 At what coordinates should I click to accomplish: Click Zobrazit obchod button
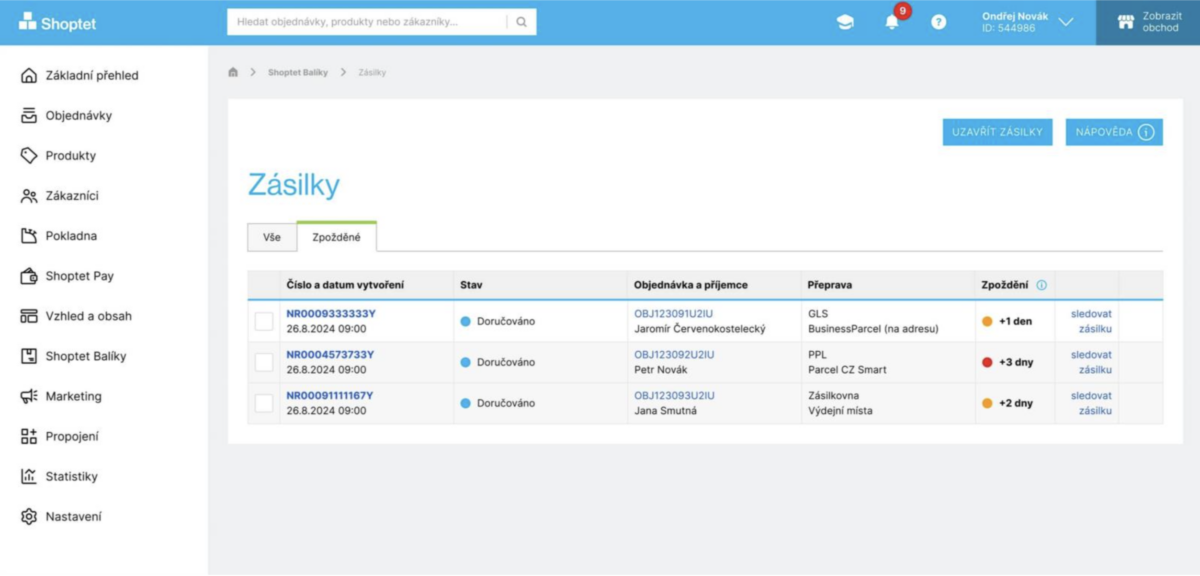(1148, 22)
